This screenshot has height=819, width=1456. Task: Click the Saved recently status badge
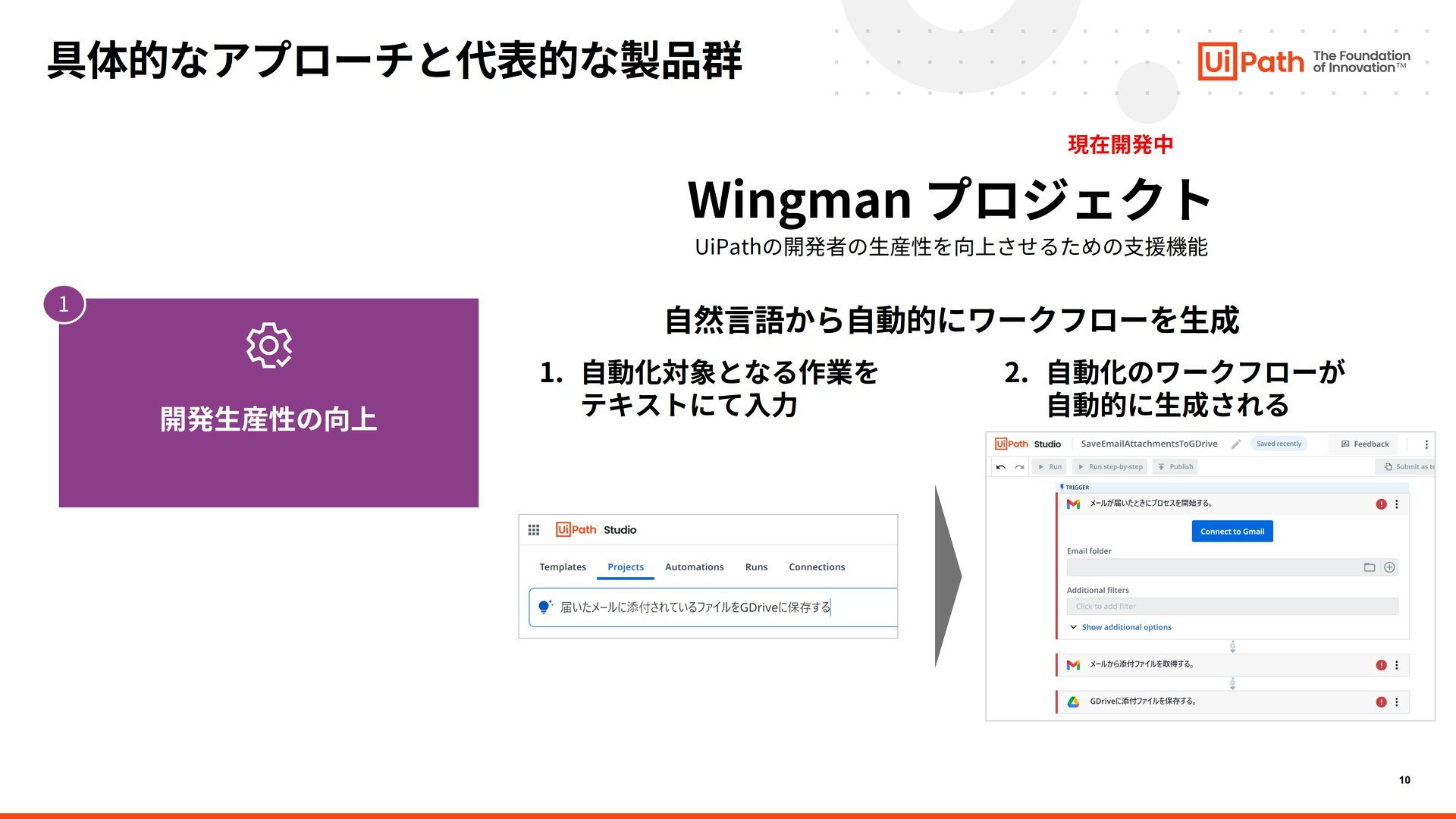click(x=1279, y=444)
